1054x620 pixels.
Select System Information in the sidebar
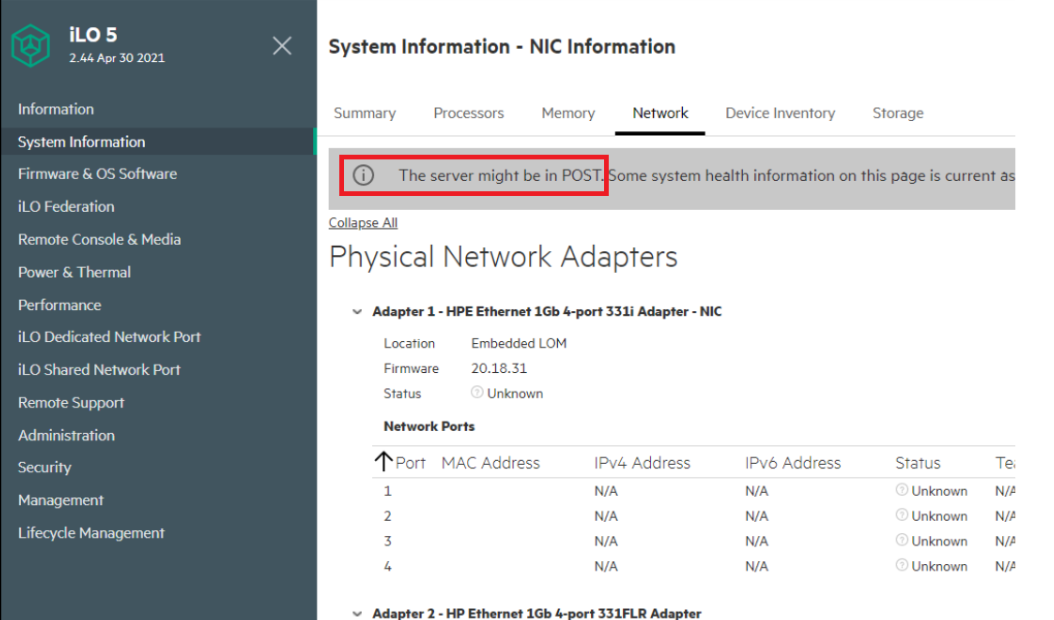tap(81, 142)
